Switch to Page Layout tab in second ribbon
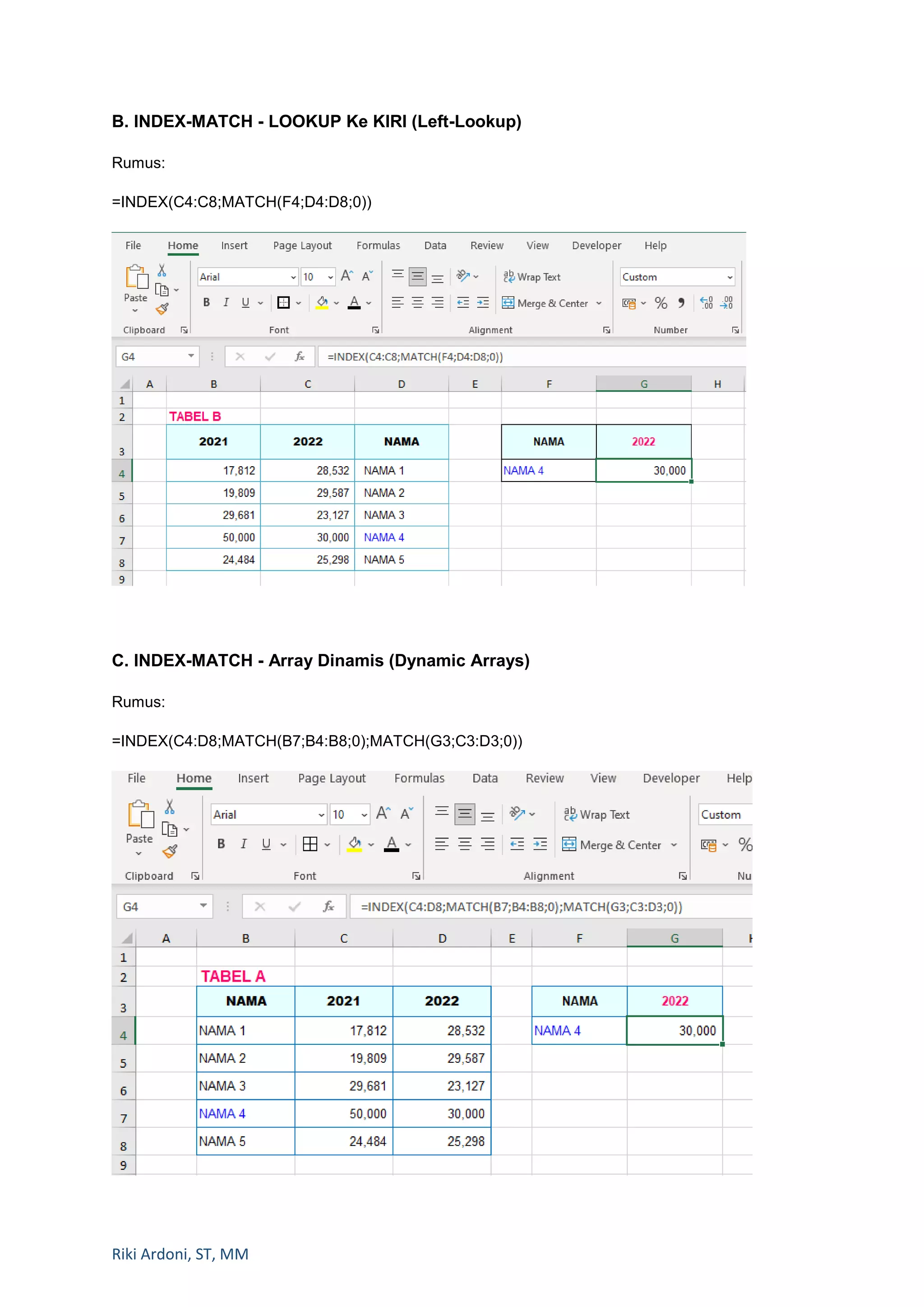 click(331, 778)
